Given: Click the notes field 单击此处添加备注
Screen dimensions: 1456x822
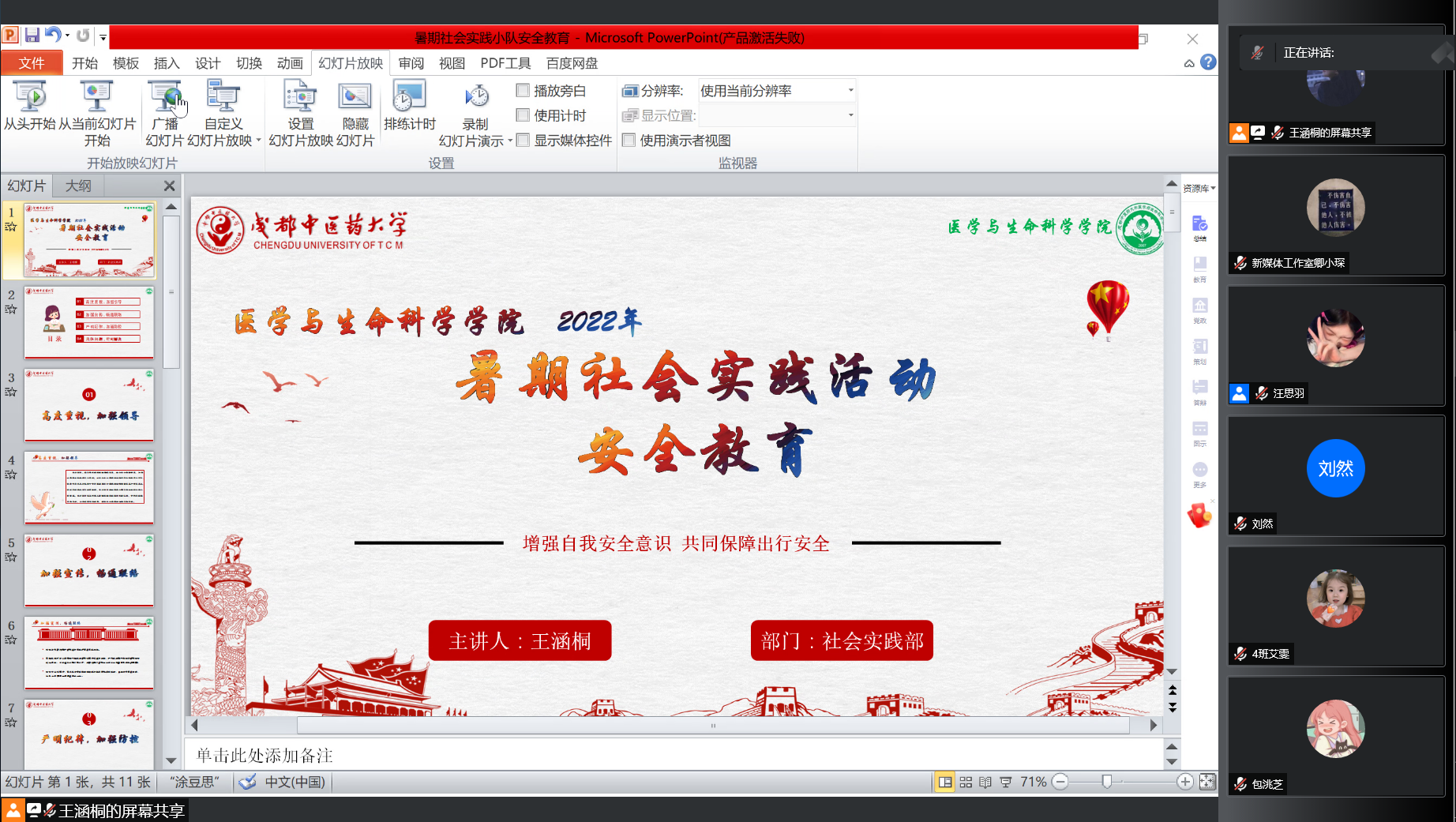Looking at the screenshot, I should [x=674, y=755].
